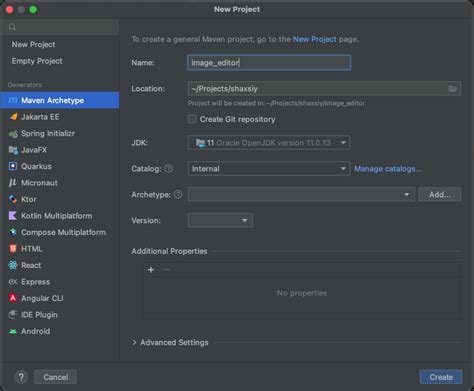Open the JDK version dropdown
Viewport: 474px width, 391px height.
269,143
